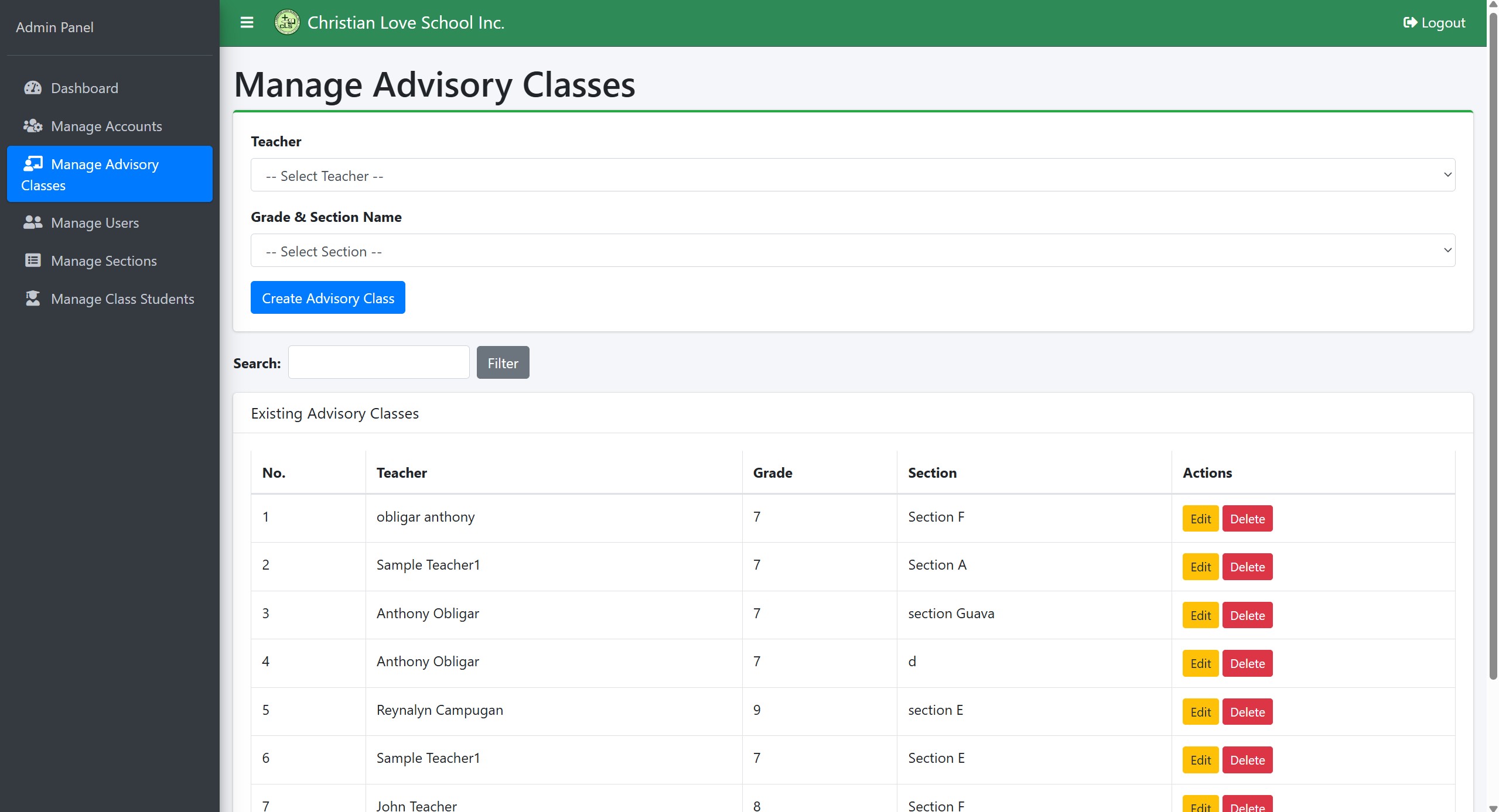Click the Dashboard gauge icon
1499x812 pixels.
coord(33,88)
